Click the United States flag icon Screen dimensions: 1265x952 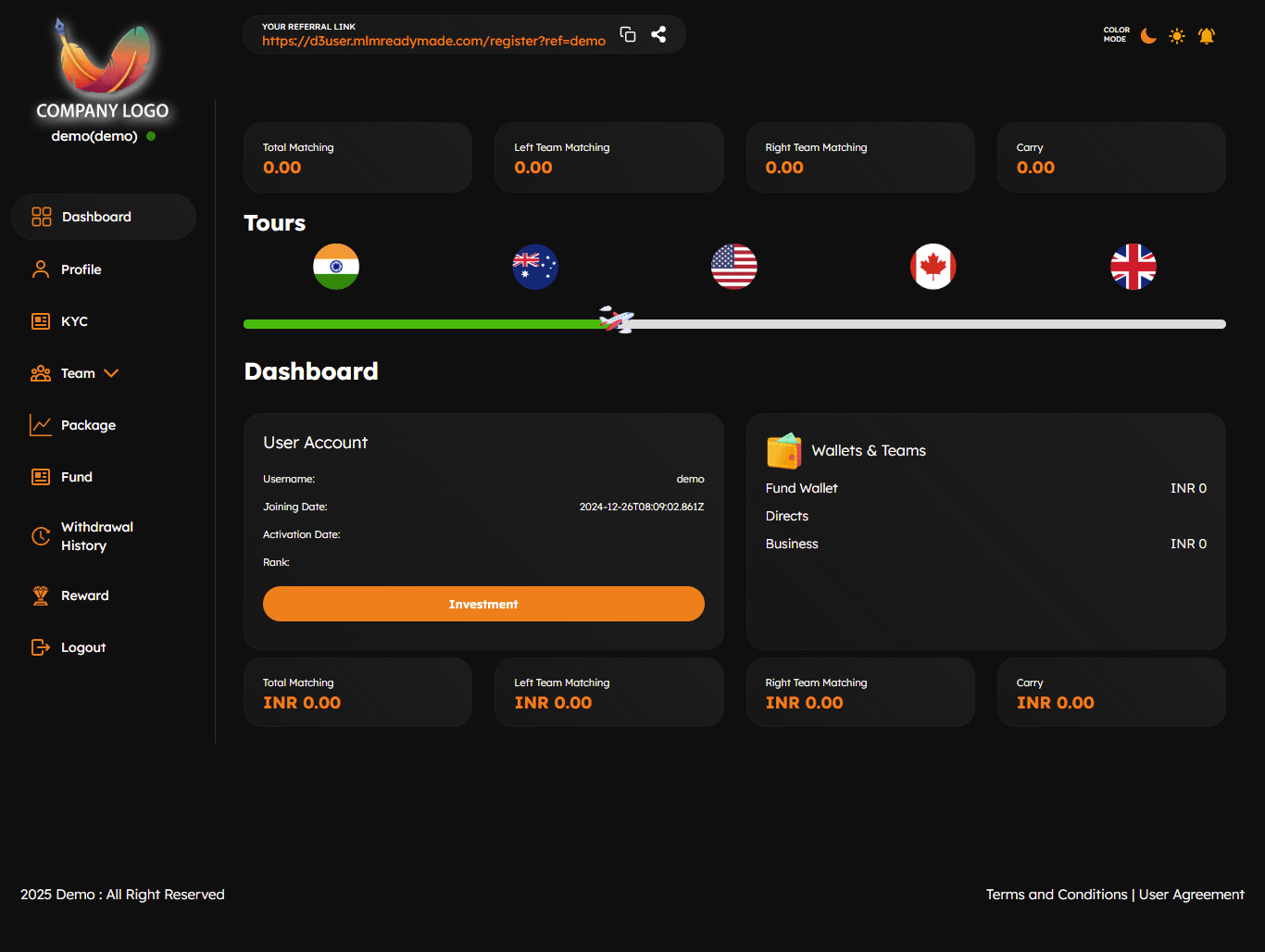pyautogui.click(x=734, y=267)
